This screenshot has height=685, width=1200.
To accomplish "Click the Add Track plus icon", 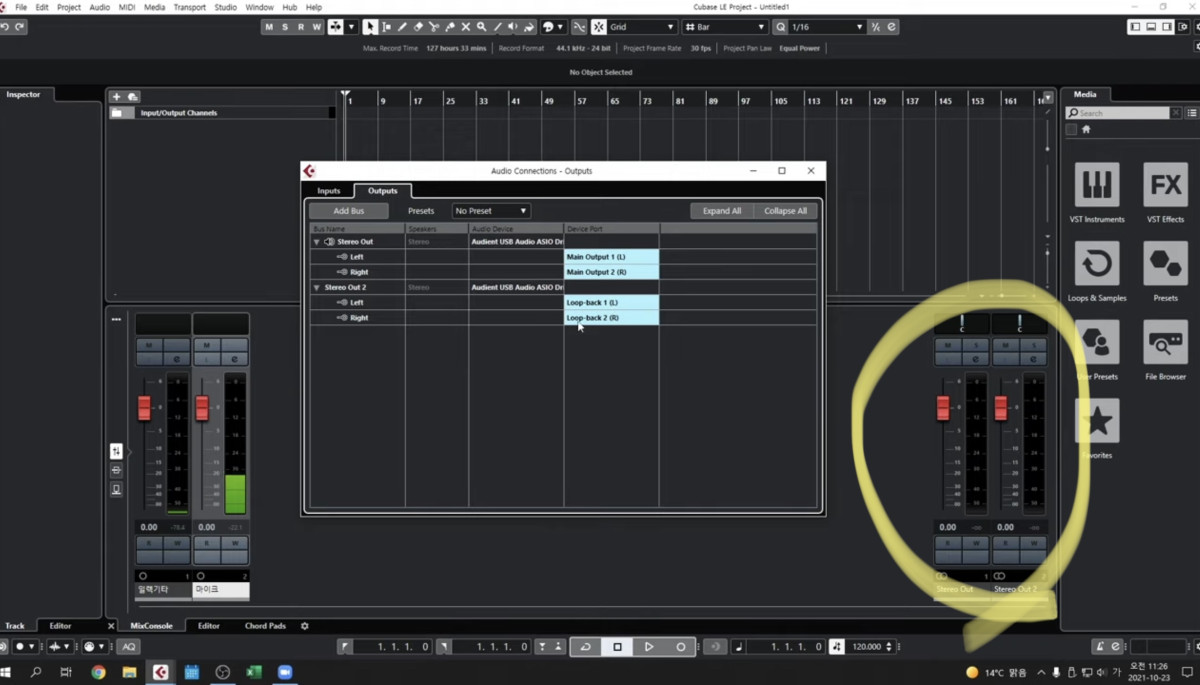I will 117,97.
